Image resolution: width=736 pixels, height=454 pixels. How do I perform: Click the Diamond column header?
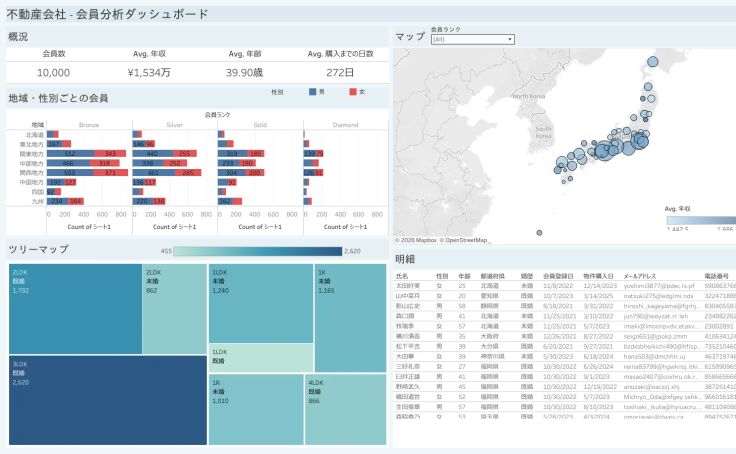[345, 125]
